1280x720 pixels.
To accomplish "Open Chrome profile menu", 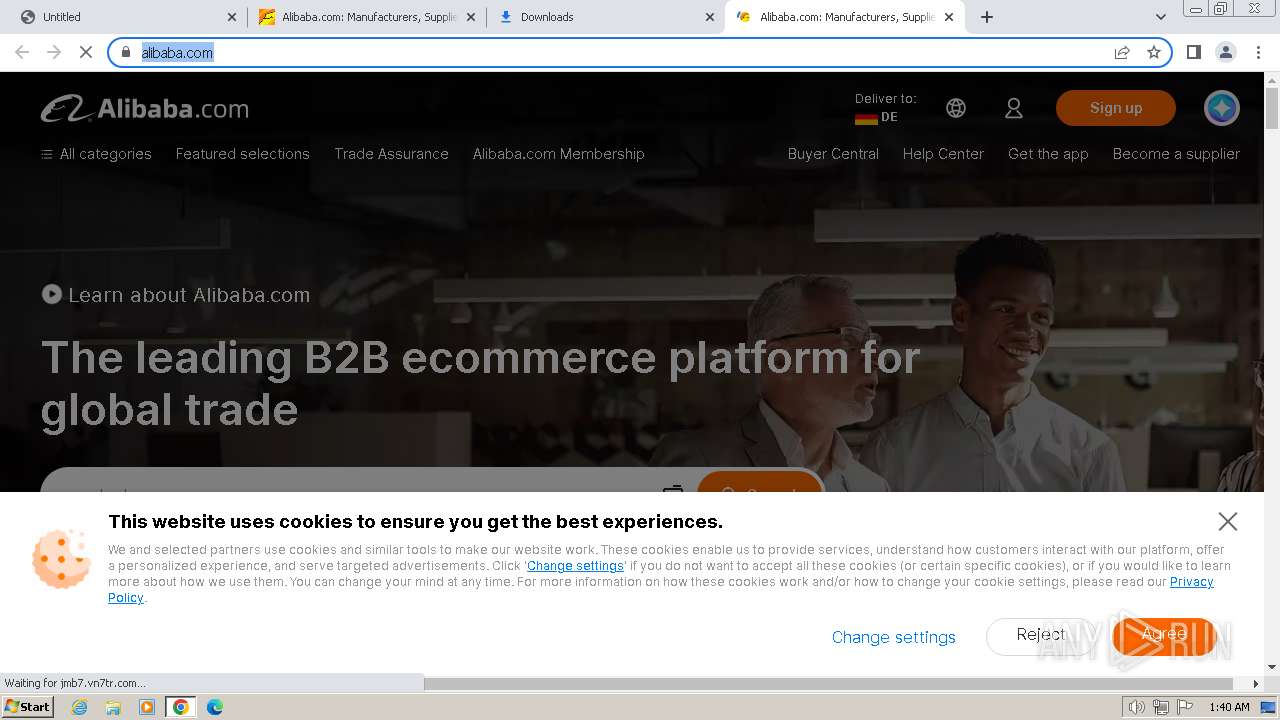I will [1225, 52].
